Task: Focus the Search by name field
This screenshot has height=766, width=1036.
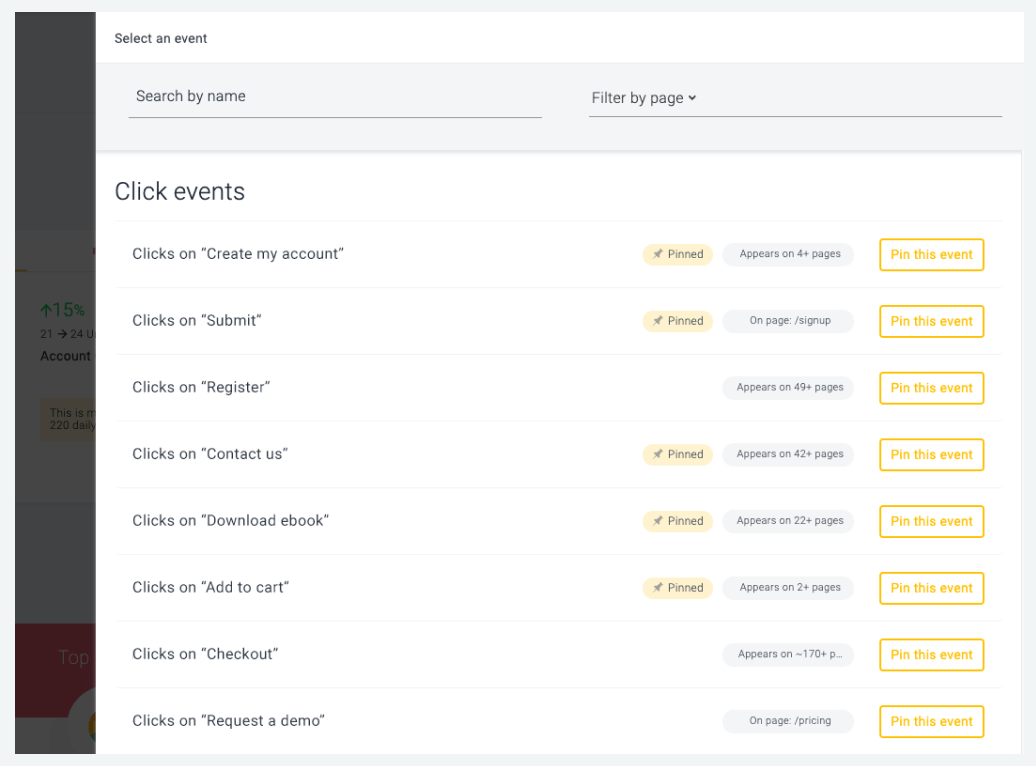Action: coord(334,97)
